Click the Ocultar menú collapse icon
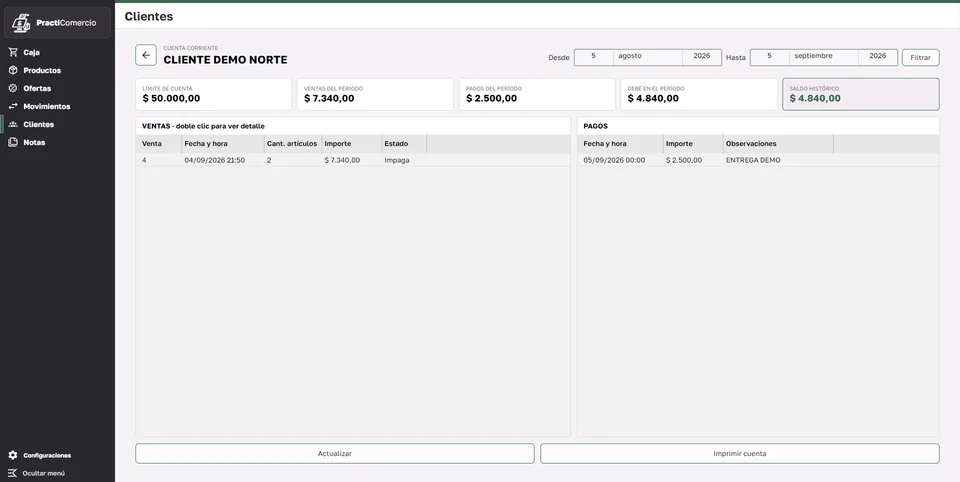The width and height of the screenshot is (960, 482). pos(13,473)
